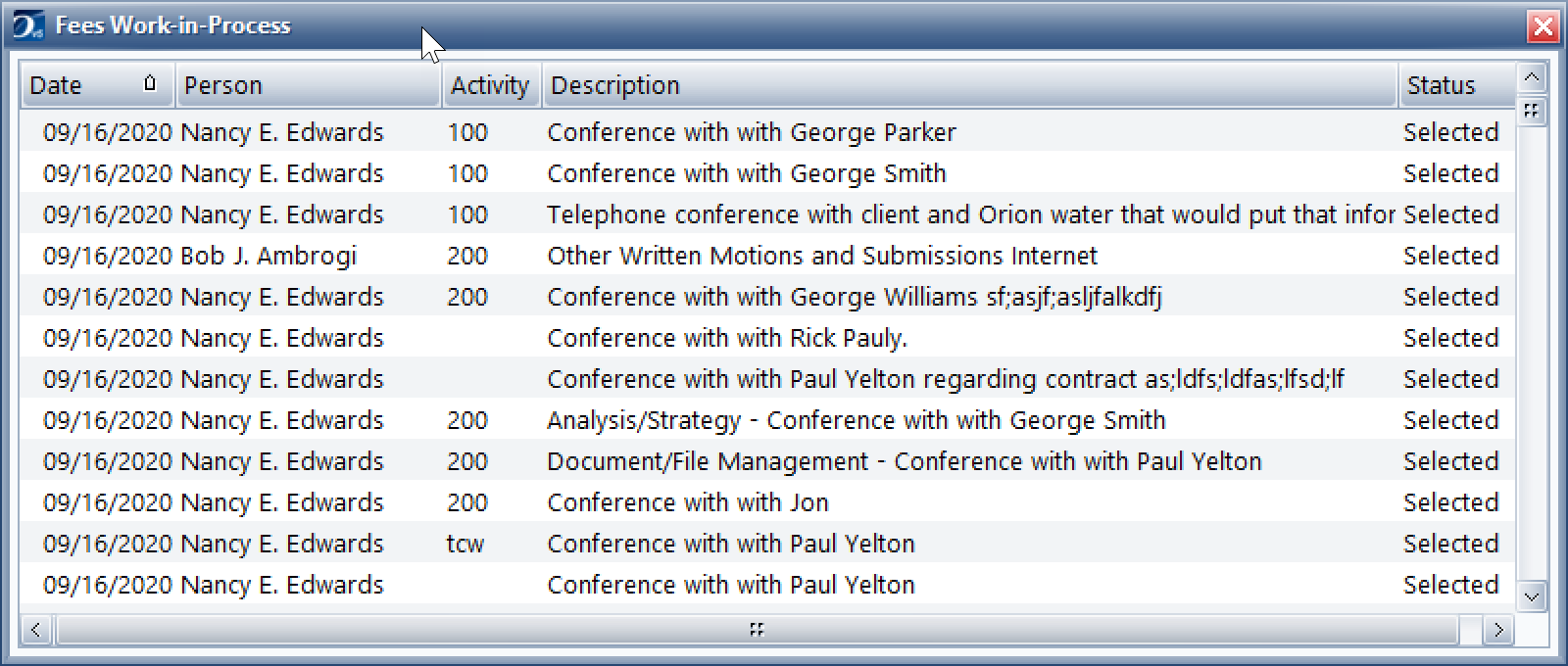Click the horizontal scrollbar left arrow
This screenshot has height=666, width=1568.
36,630
